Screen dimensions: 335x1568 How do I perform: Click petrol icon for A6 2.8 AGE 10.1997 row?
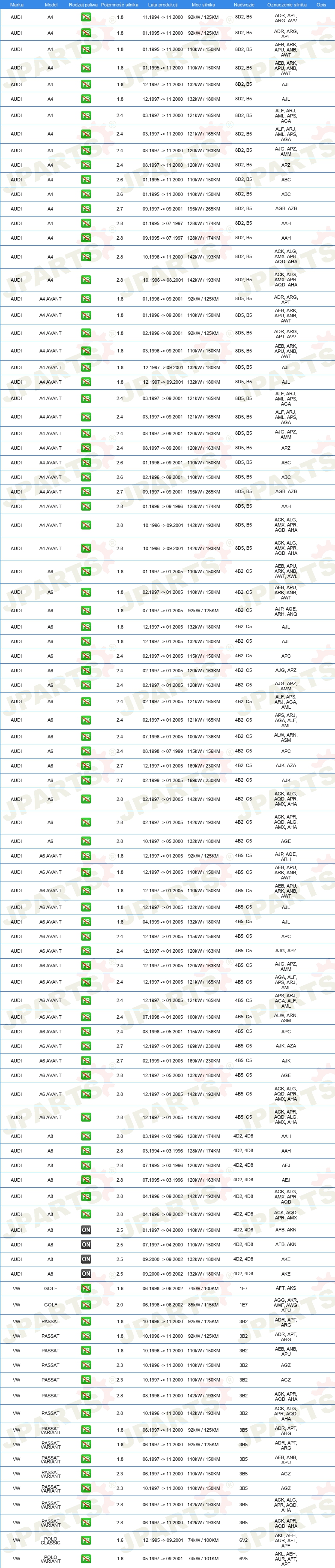pos(86,841)
